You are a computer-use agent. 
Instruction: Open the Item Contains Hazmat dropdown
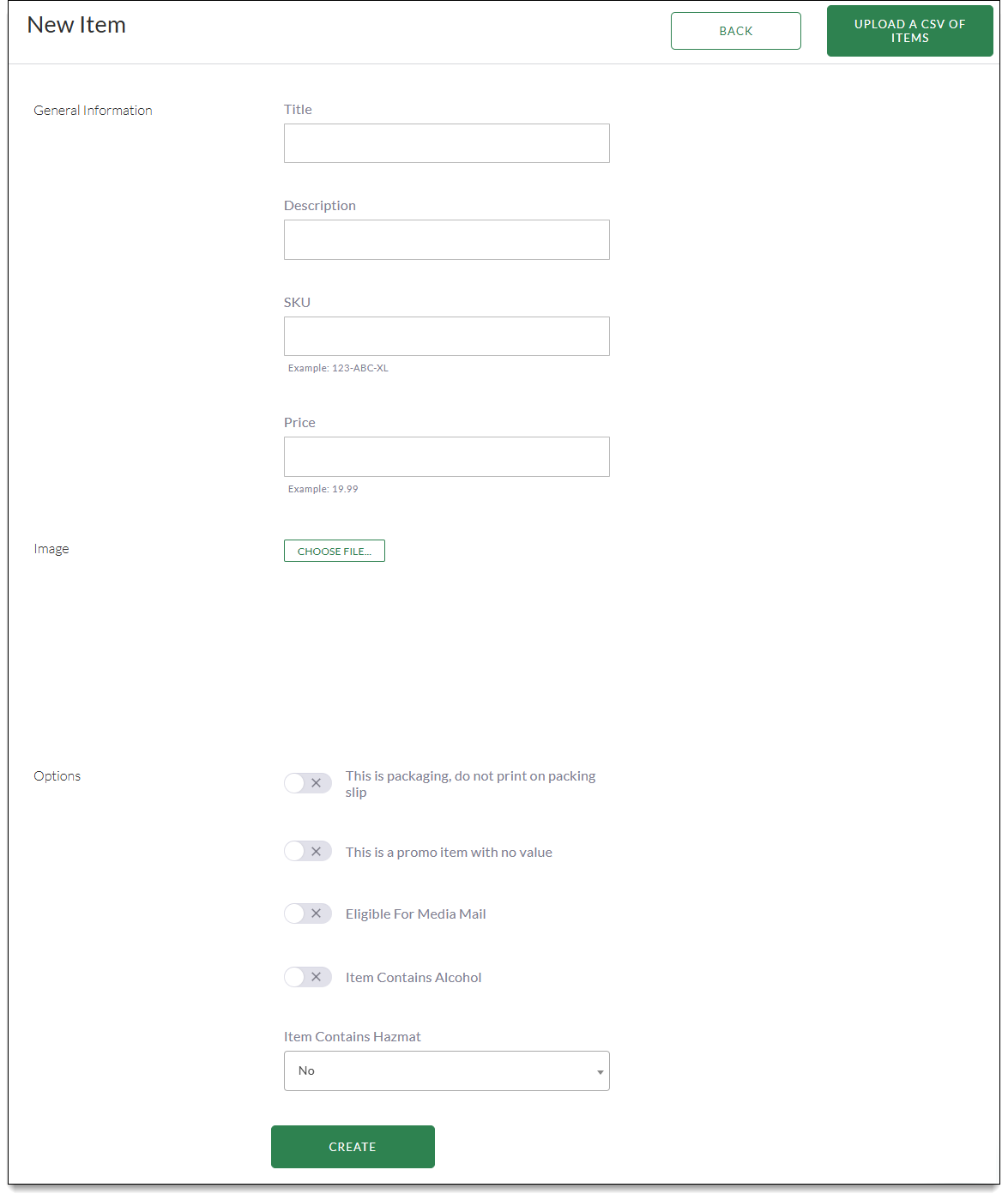[446, 1070]
